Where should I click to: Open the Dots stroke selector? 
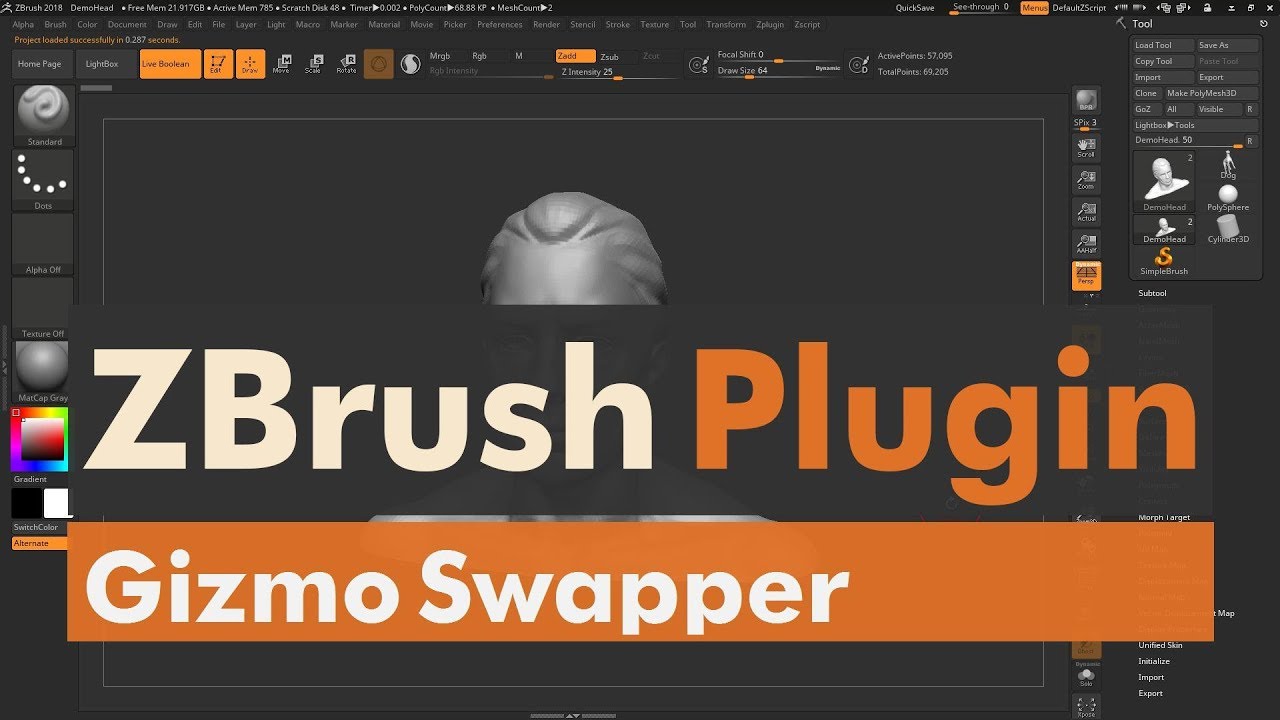click(x=44, y=180)
